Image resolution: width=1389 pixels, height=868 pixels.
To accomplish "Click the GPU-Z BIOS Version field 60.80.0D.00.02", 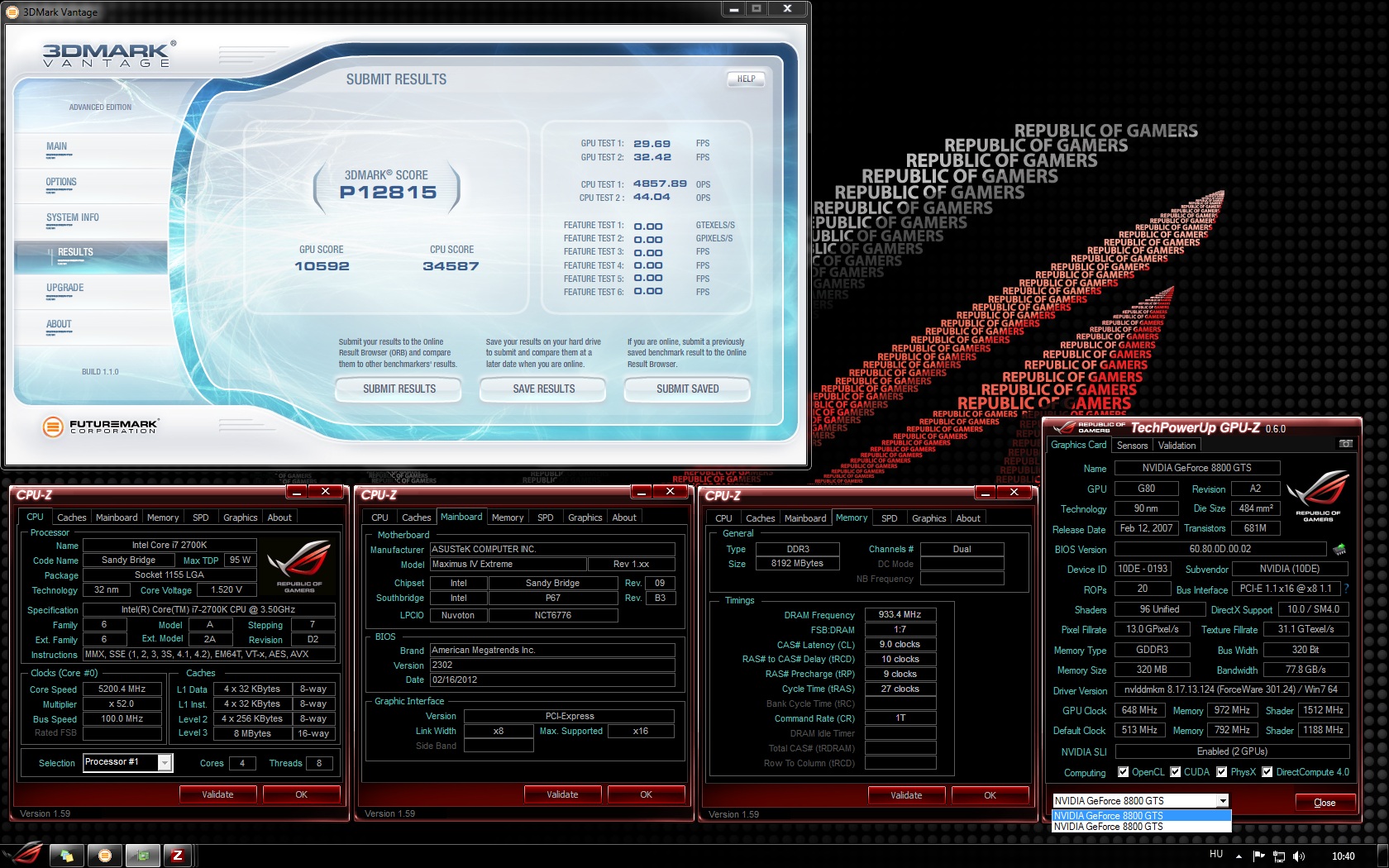I will [x=1220, y=548].
